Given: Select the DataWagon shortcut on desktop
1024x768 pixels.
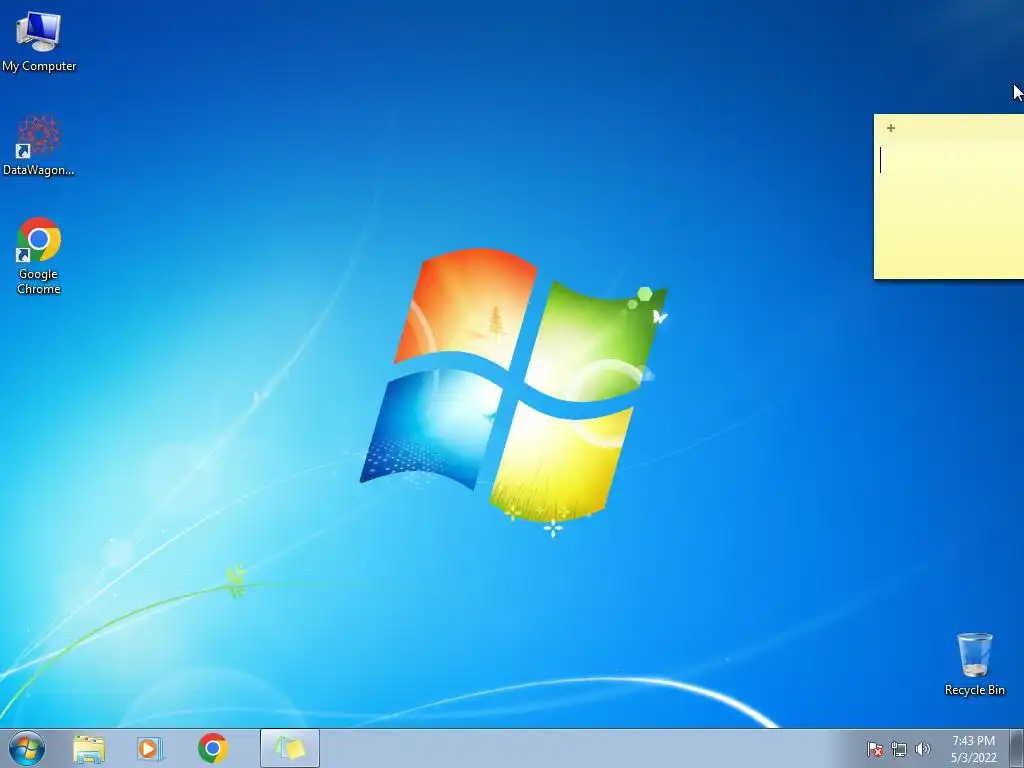Looking at the screenshot, I should tap(39, 145).
